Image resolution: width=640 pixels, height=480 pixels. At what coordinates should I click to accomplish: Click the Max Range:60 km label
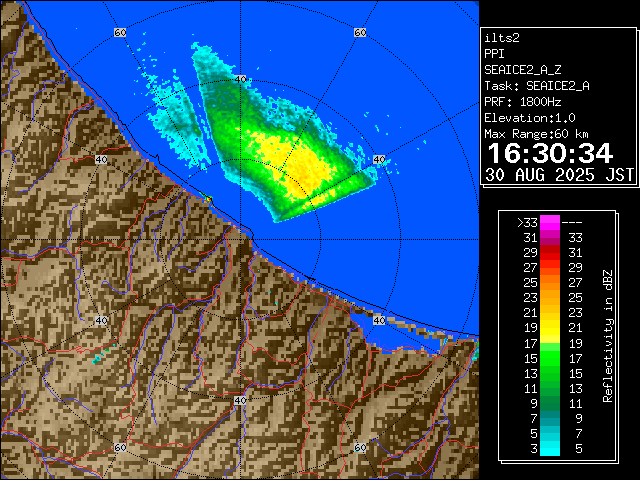(540, 133)
